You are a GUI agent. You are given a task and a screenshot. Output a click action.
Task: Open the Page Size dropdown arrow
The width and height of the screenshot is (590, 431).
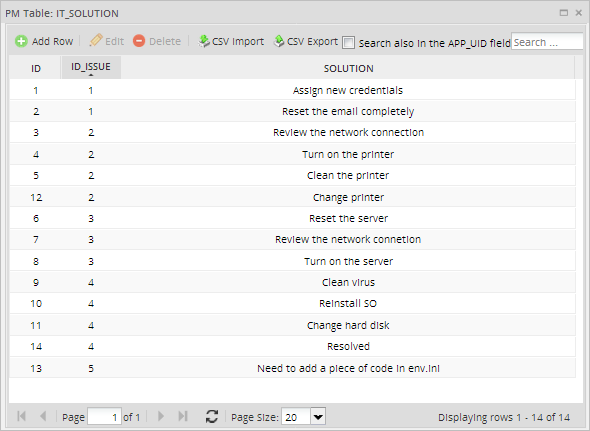(x=318, y=417)
